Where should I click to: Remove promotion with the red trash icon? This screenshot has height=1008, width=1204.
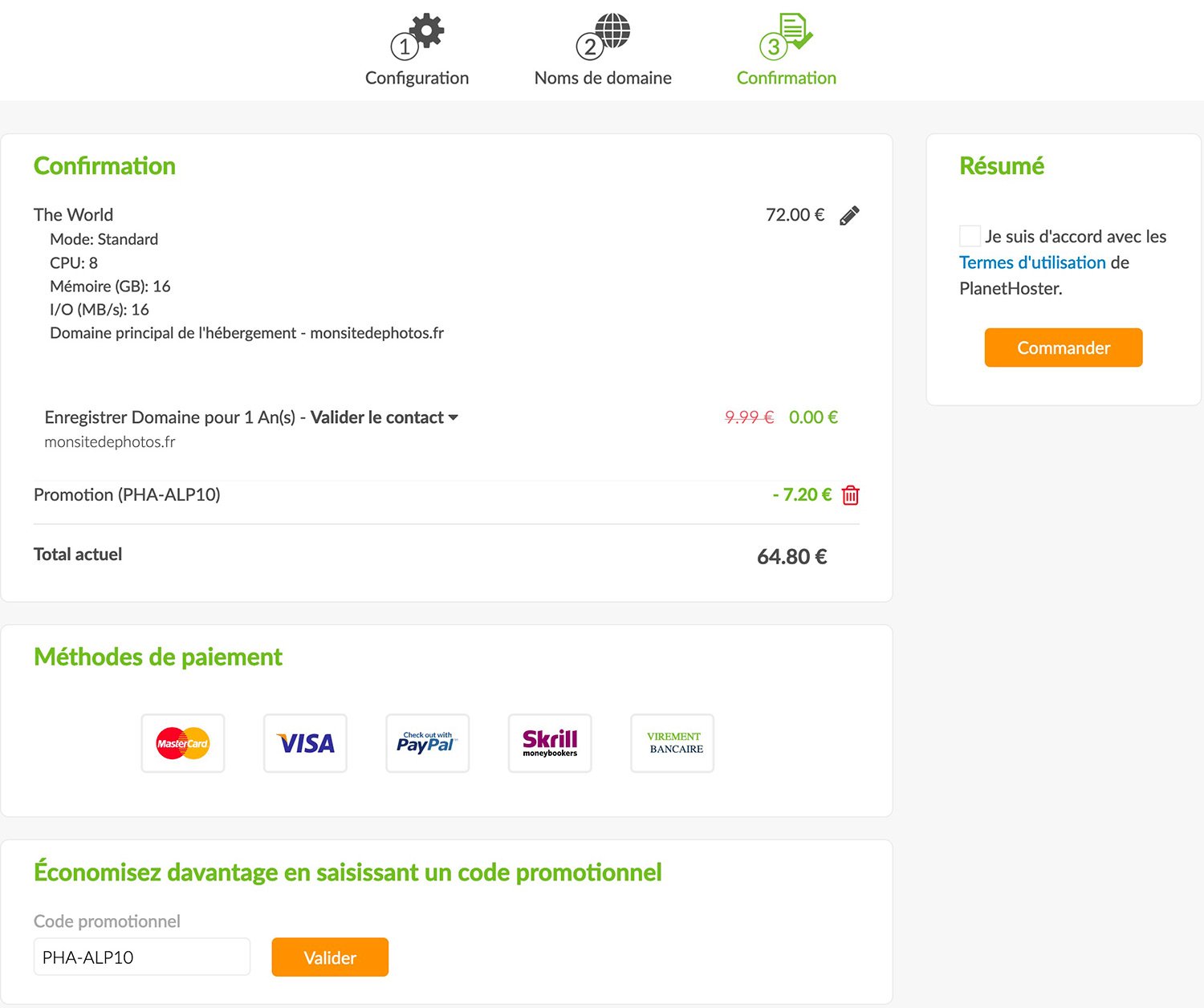pos(851,495)
